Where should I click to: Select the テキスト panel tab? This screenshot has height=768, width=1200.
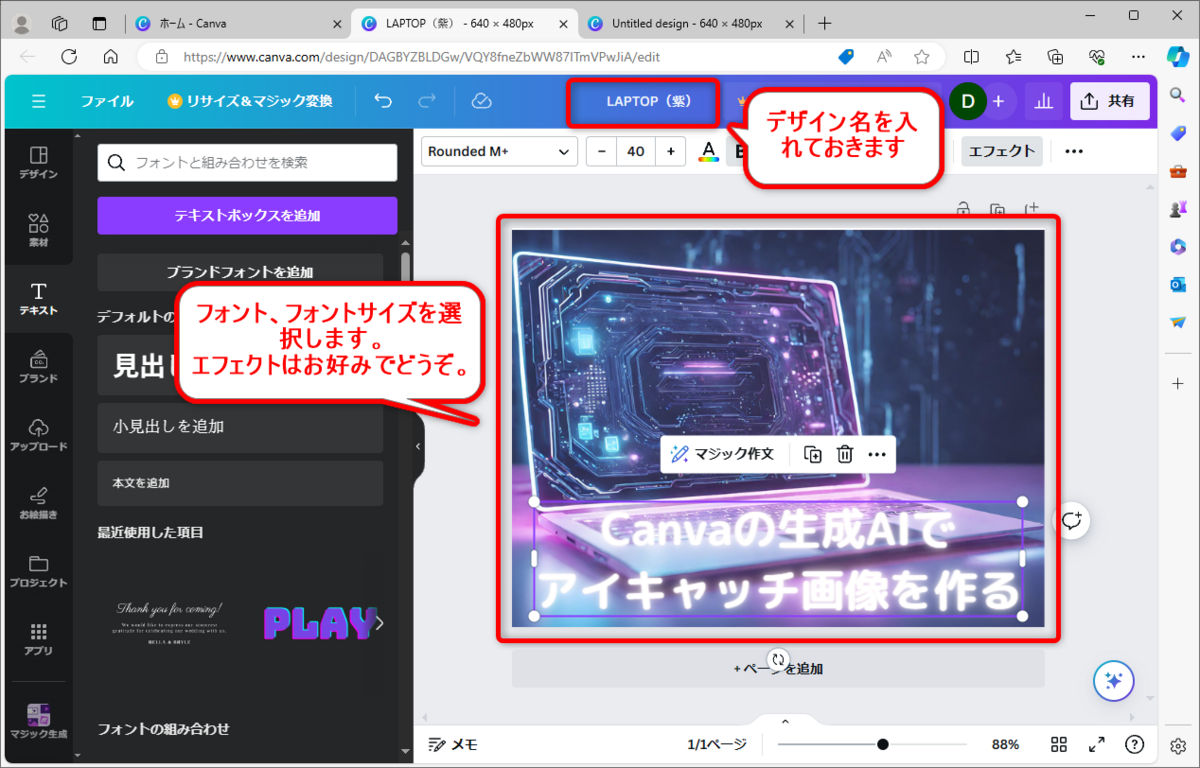pos(38,299)
